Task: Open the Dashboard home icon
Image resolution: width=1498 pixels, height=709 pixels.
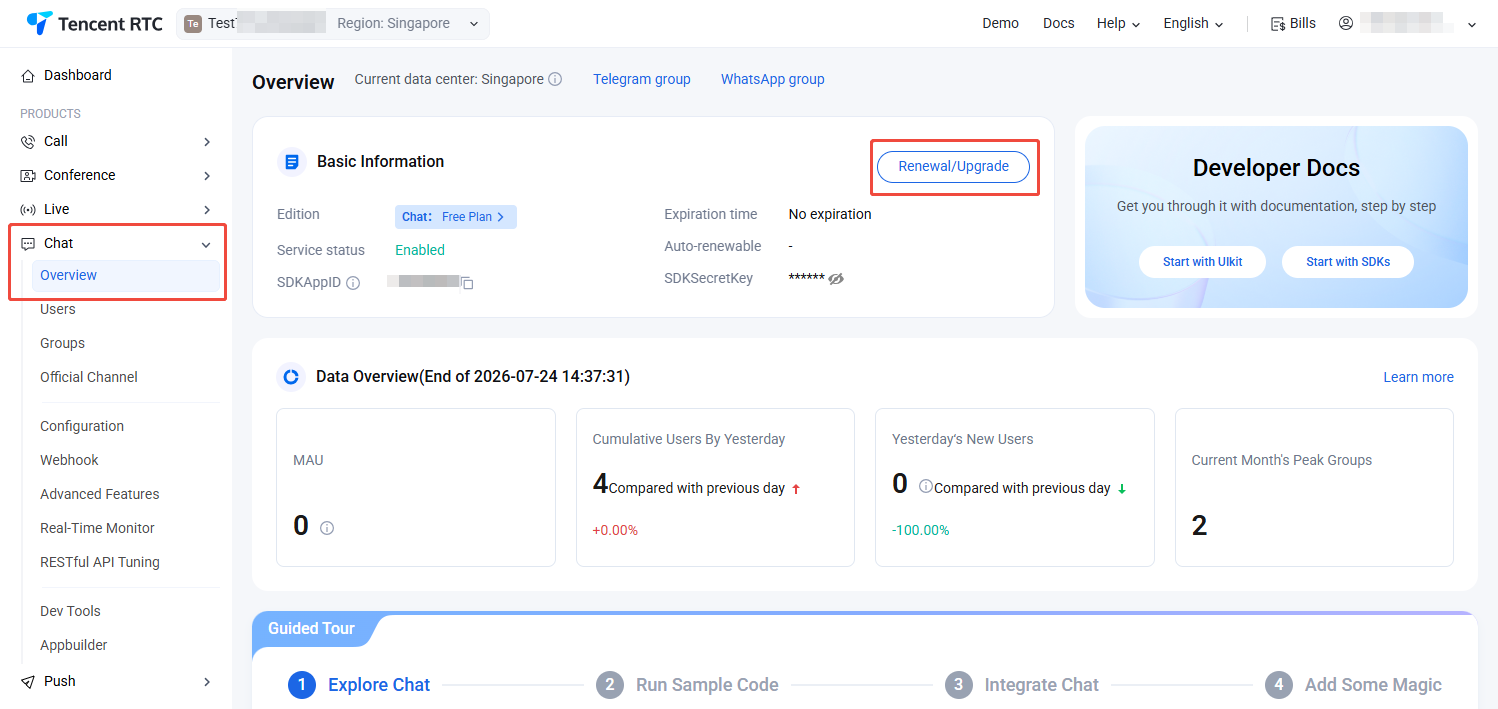Action: (x=28, y=76)
